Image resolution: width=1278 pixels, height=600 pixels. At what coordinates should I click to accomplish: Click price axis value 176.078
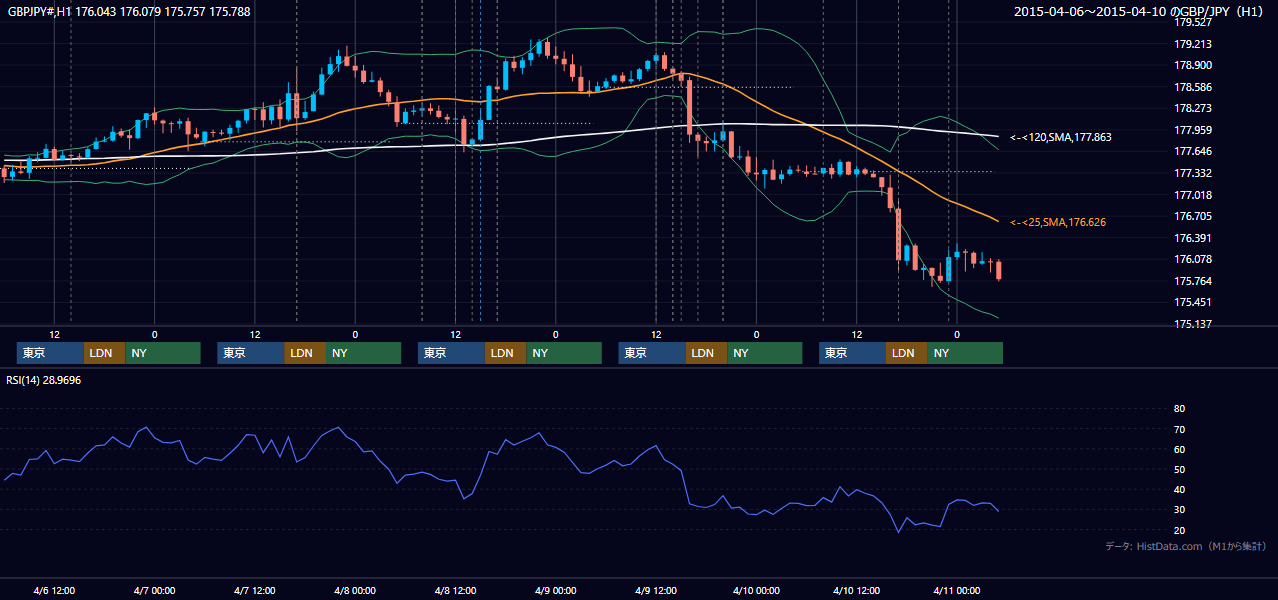pyautogui.click(x=1192, y=259)
